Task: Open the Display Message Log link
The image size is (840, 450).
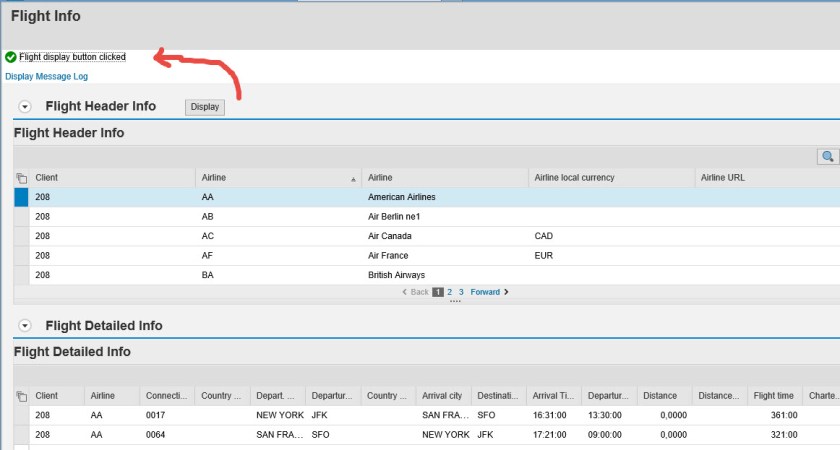Action: 47,76
